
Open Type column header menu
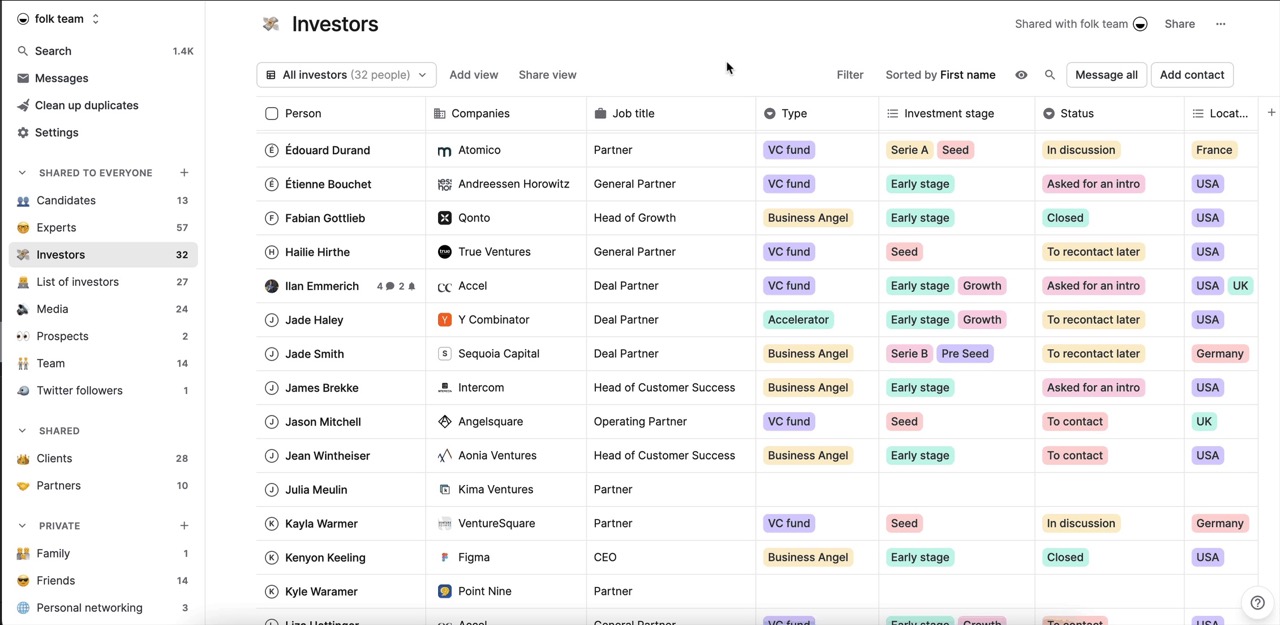(817, 114)
